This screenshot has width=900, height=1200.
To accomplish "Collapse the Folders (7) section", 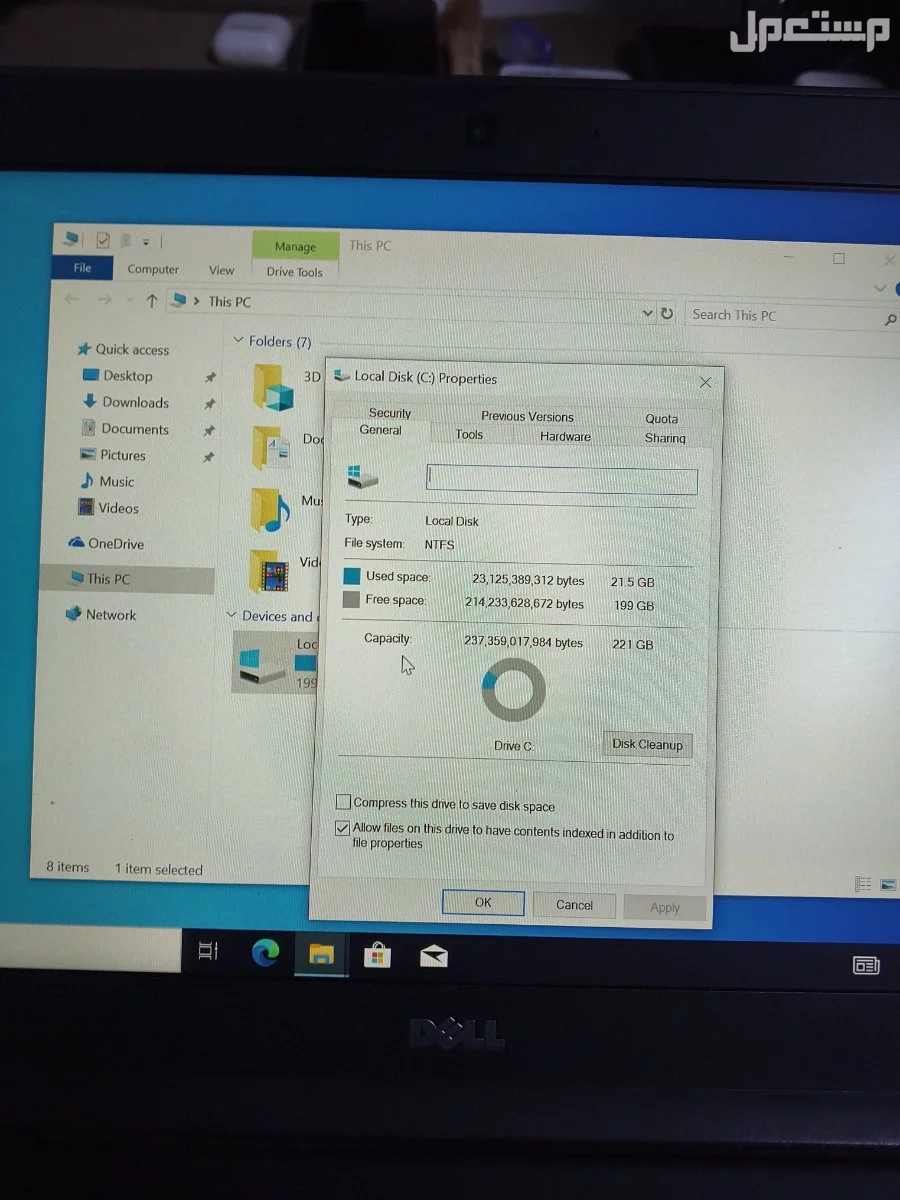I will pyautogui.click(x=238, y=341).
